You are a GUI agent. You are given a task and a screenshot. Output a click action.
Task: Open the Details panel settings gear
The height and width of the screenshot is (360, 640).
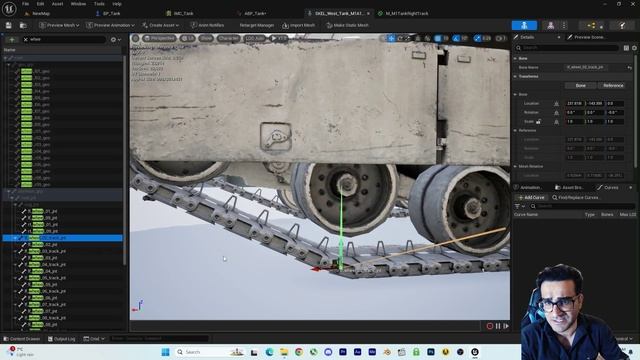pyautogui.click(x=634, y=48)
